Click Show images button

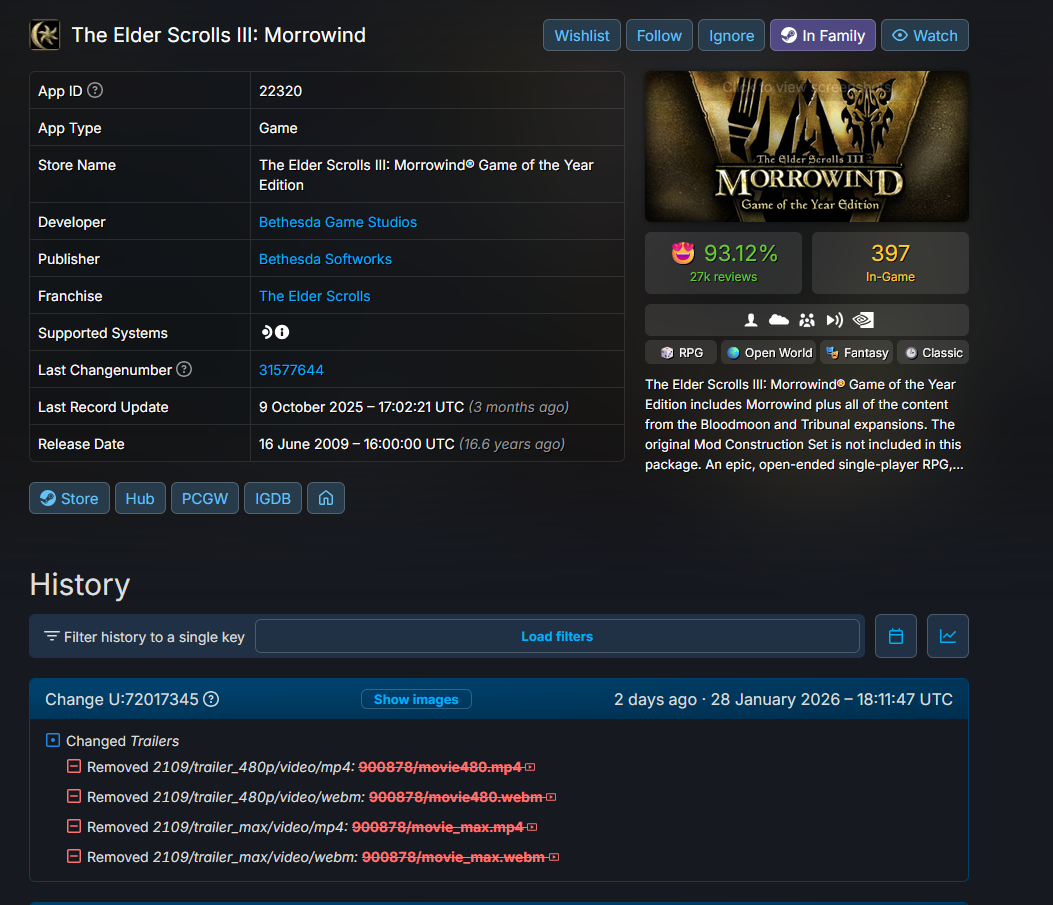click(x=416, y=699)
